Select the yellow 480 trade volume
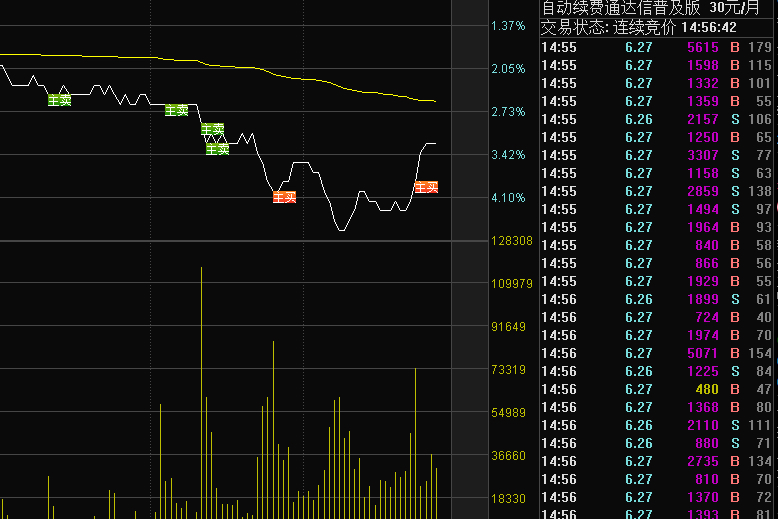 [707, 389]
